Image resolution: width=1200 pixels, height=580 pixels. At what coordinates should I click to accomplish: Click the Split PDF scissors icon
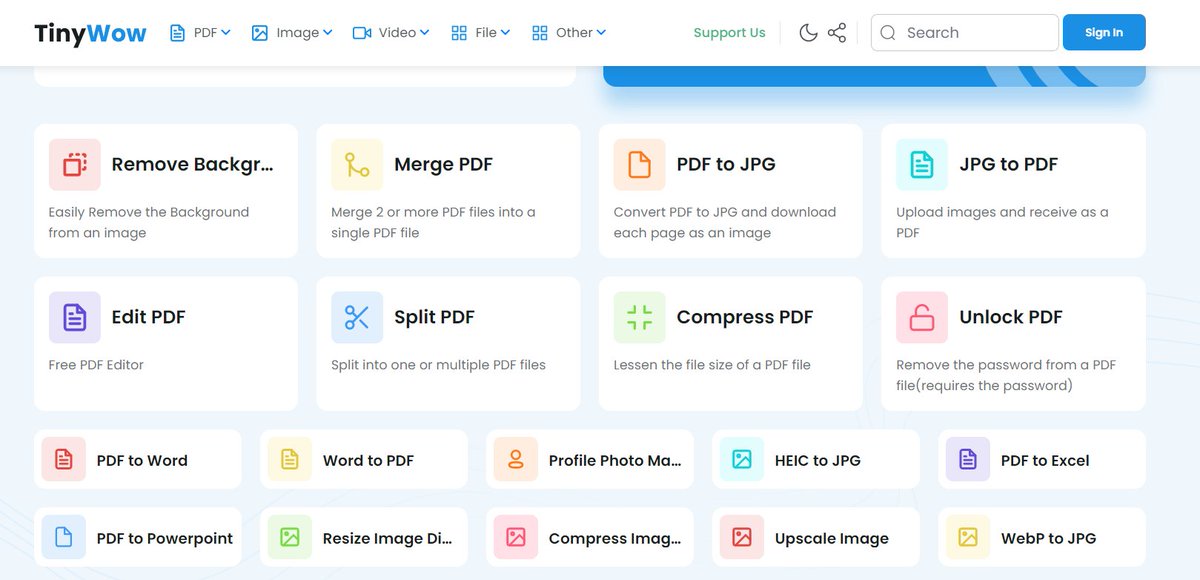(x=357, y=318)
